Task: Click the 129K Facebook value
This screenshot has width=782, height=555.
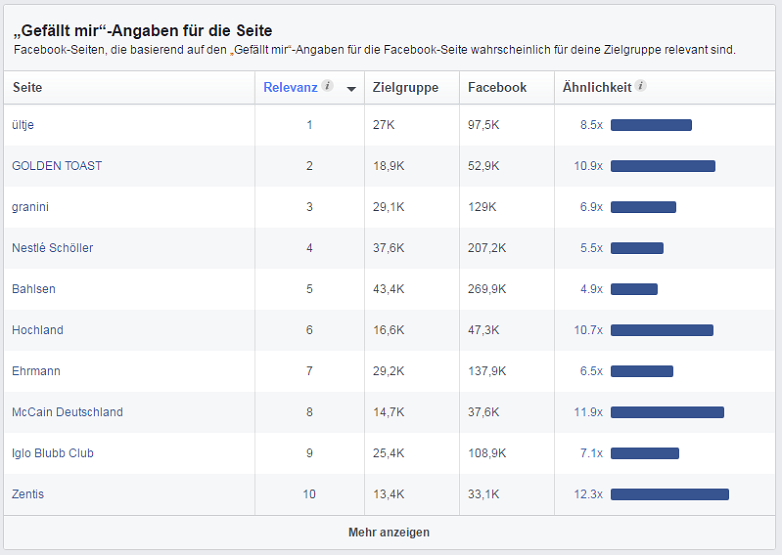Action: point(482,207)
